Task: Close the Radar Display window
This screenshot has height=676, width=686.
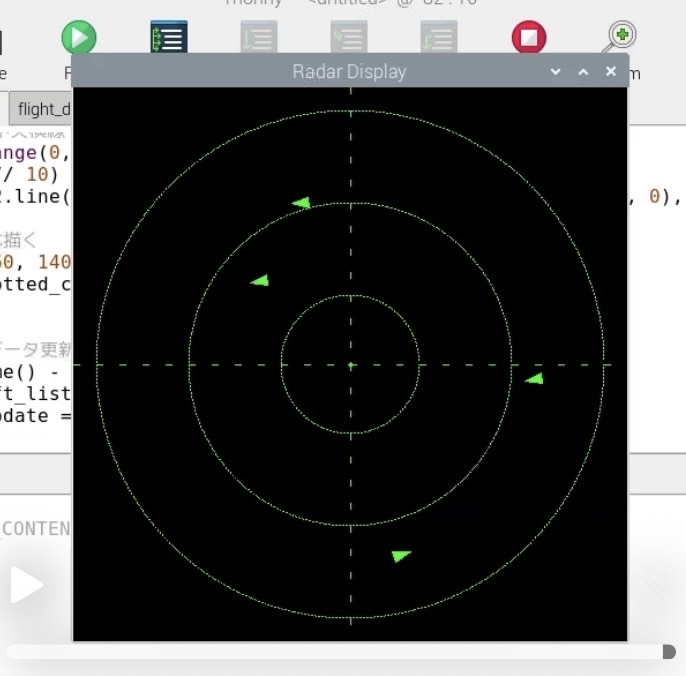Action: click(611, 71)
